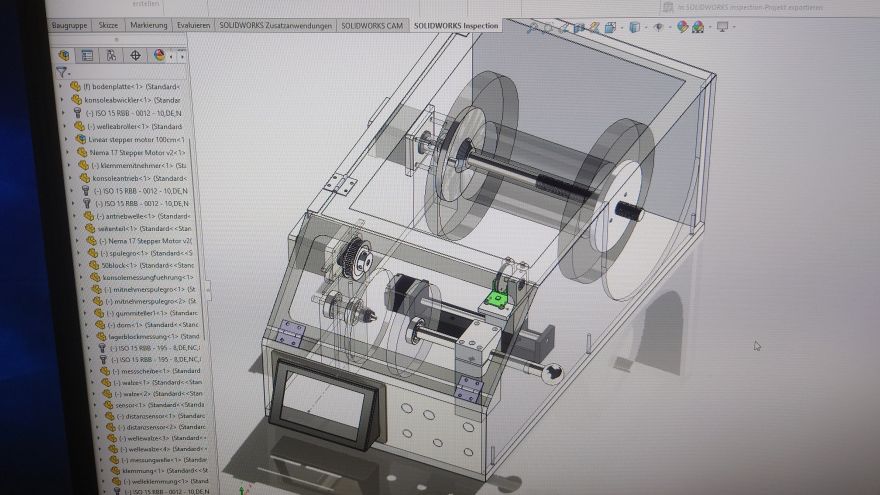Expand the Linear stepper motor 100cm node
This screenshot has width=880, height=495.
(66, 139)
